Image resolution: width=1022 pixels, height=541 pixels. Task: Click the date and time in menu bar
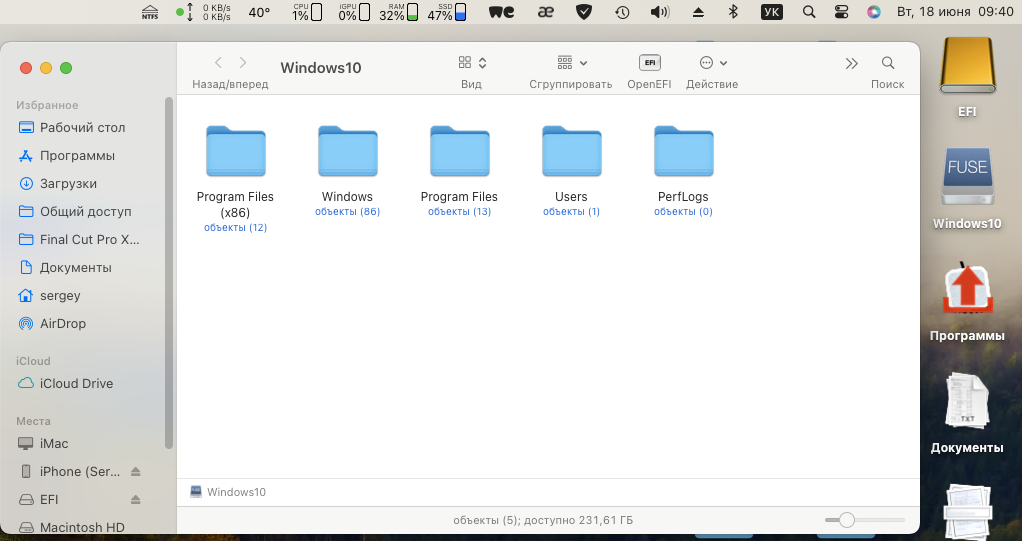(x=956, y=12)
